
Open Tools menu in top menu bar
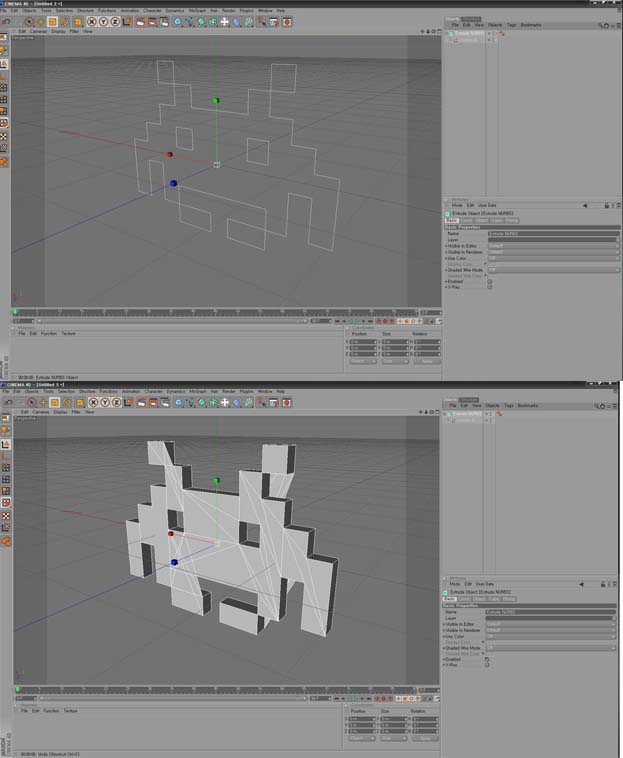[46, 11]
